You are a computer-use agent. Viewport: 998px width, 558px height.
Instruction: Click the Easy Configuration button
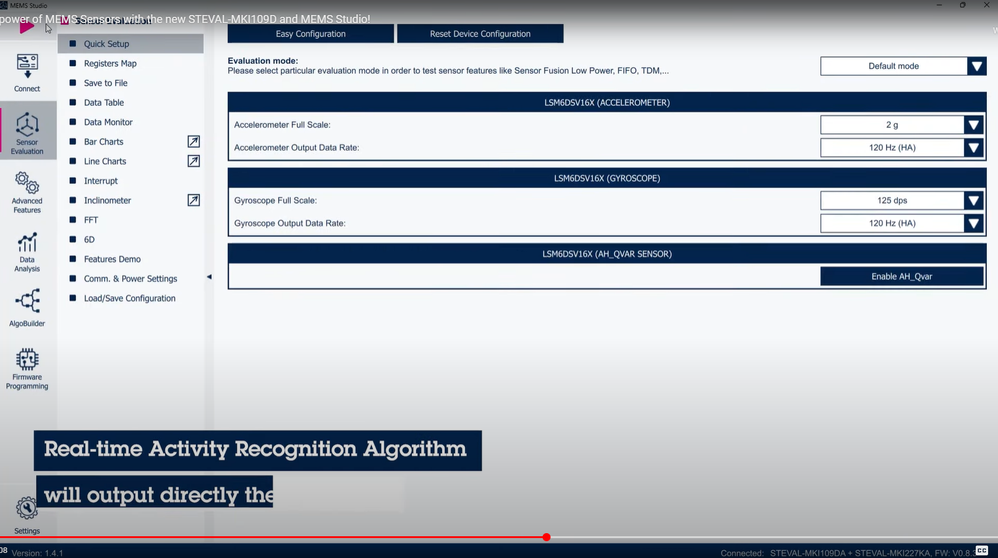point(311,34)
